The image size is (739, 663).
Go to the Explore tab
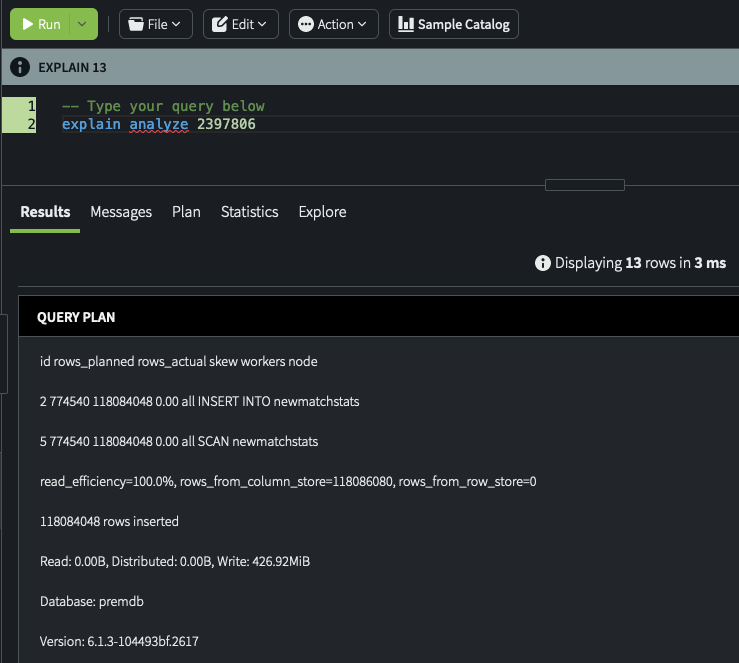click(322, 212)
